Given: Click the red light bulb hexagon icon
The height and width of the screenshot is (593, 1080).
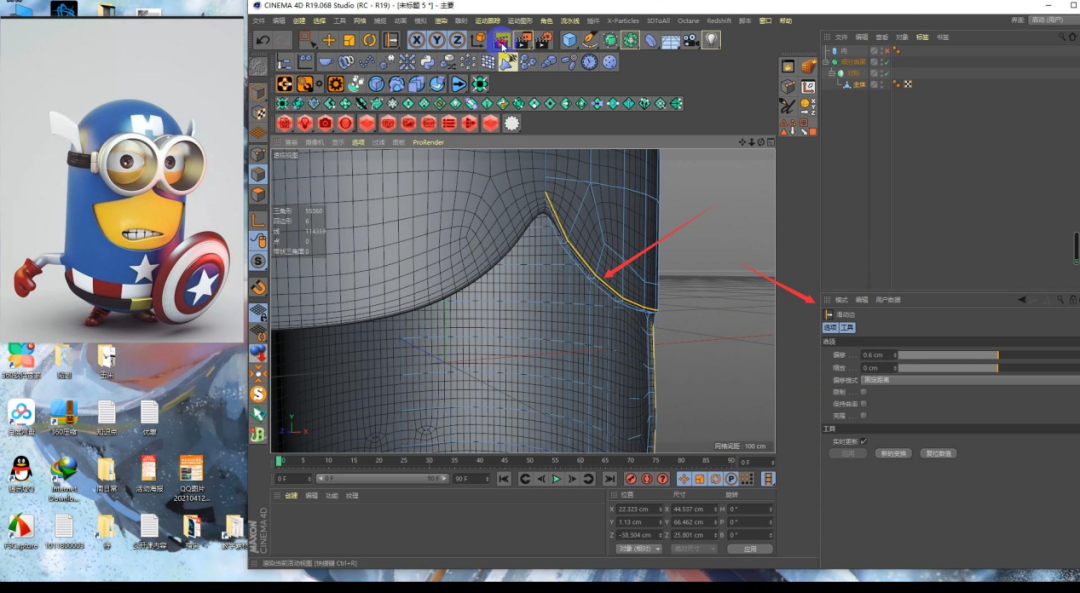Looking at the screenshot, I should [304, 123].
